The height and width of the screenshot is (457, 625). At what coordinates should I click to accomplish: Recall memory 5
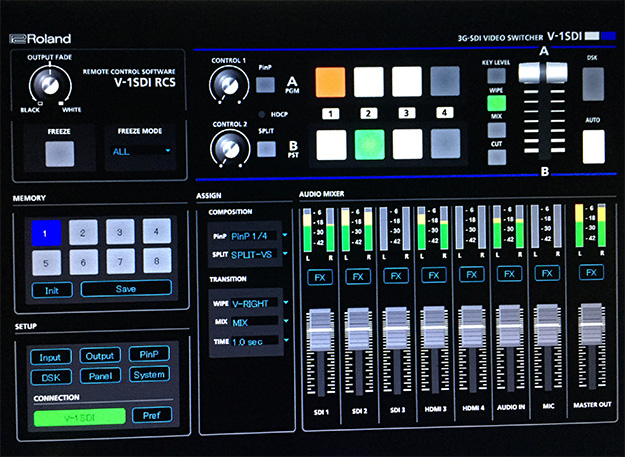pyautogui.click(x=47, y=263)
